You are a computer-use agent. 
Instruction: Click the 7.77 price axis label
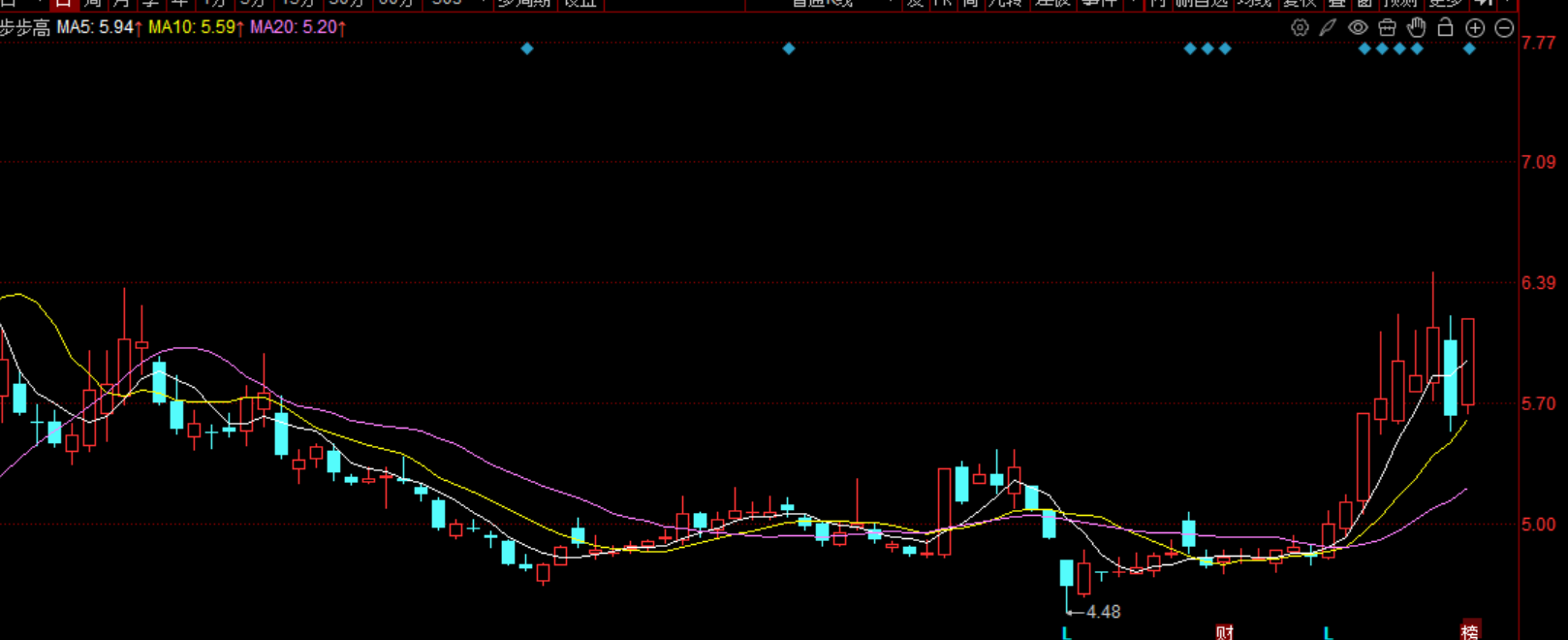[1538, 43]
